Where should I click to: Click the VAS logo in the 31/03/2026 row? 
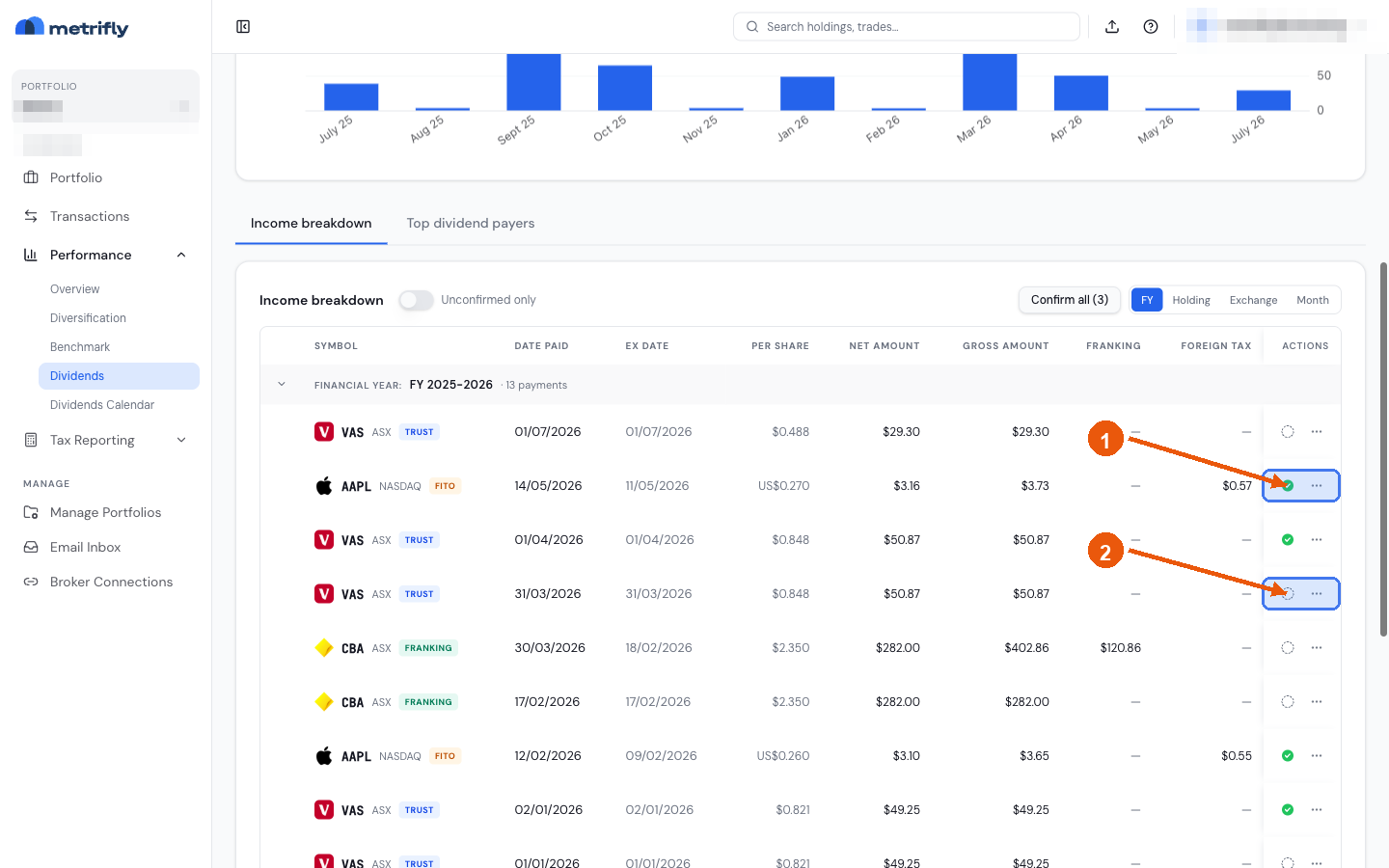324,594
